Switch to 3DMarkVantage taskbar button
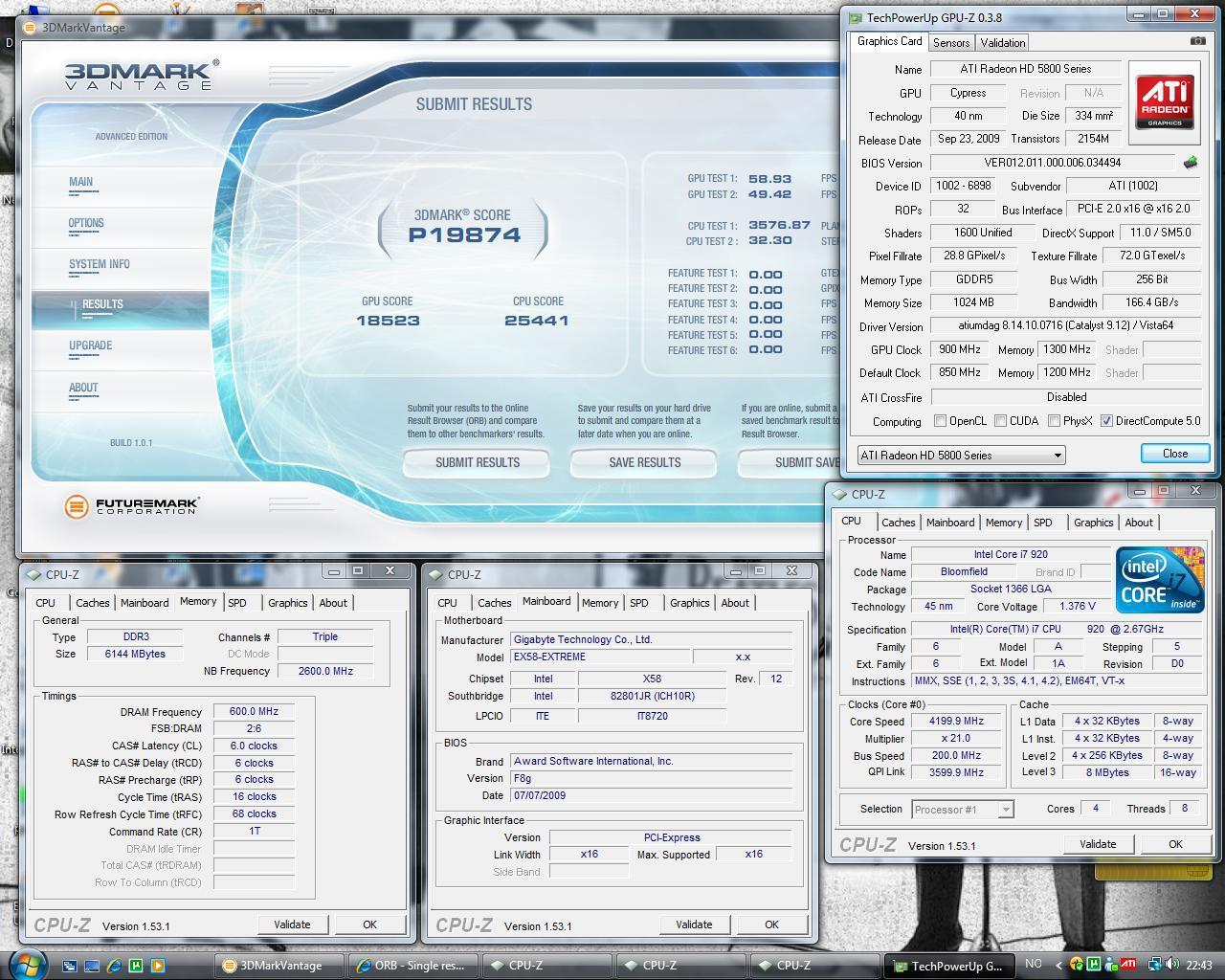Screen dimensions: 1225x980 279,966
